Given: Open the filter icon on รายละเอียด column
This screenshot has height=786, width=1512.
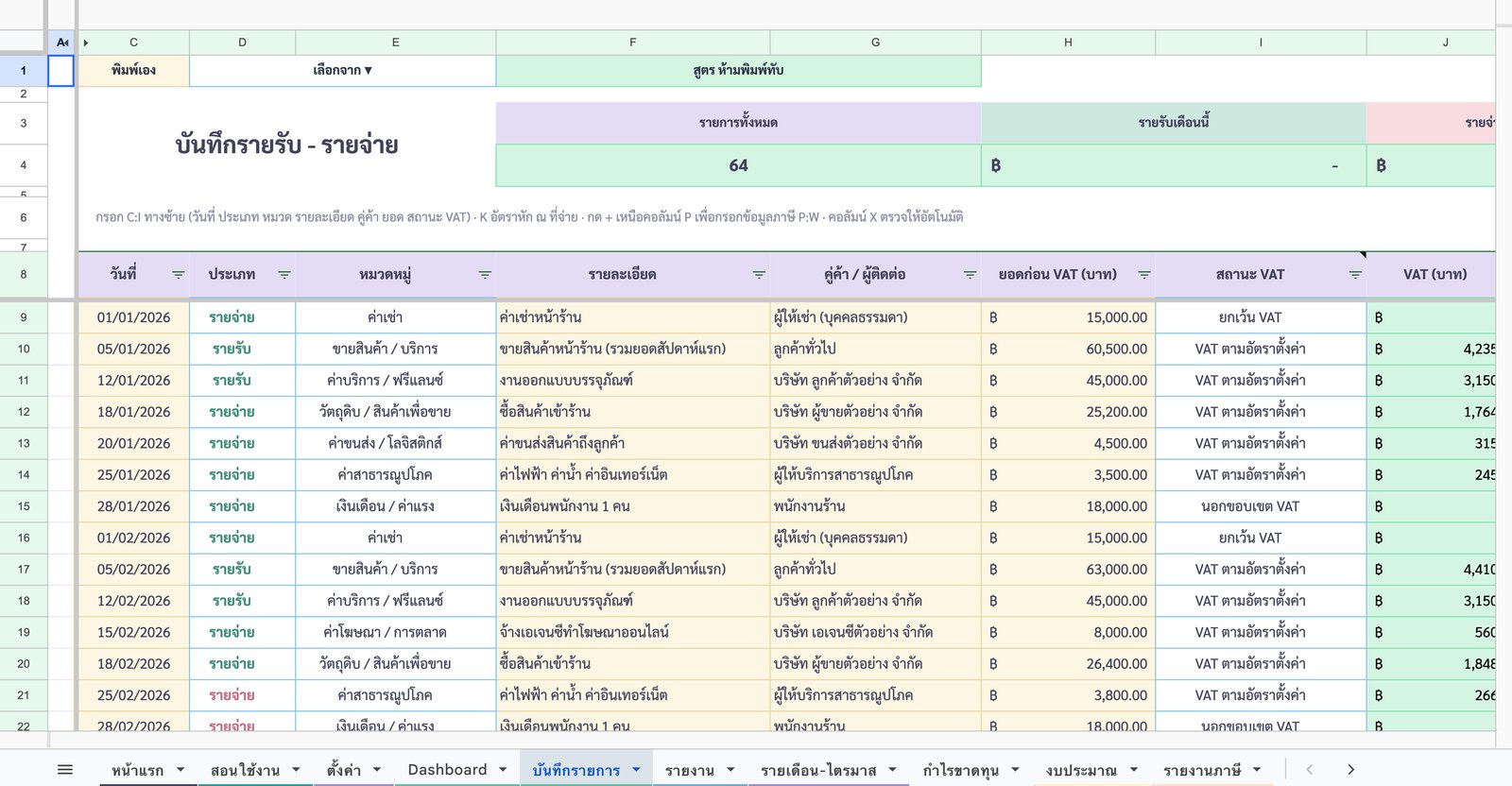Looking at the screenshot, I should 758,275.
